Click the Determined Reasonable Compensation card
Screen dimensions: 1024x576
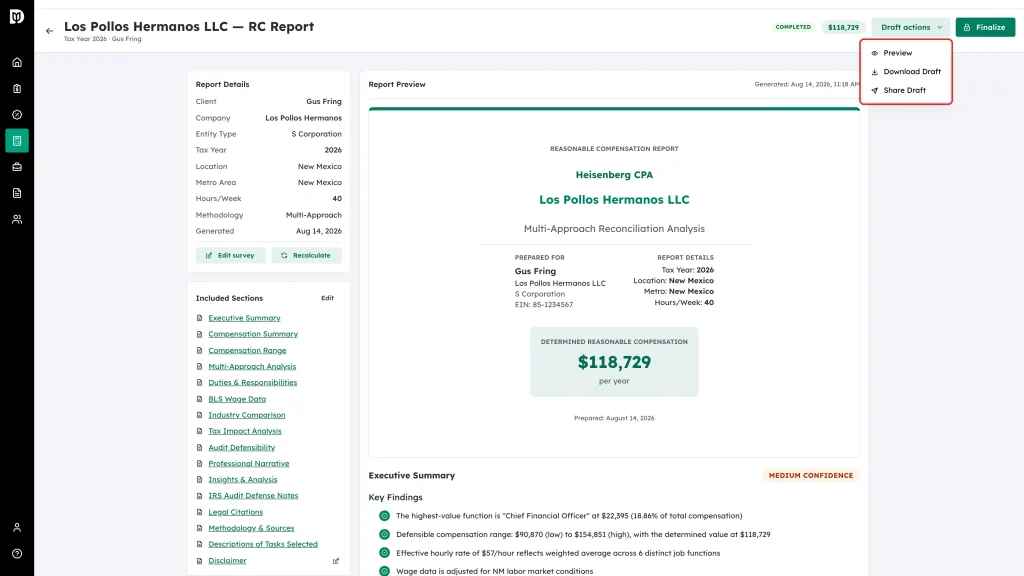click(614, 362)
